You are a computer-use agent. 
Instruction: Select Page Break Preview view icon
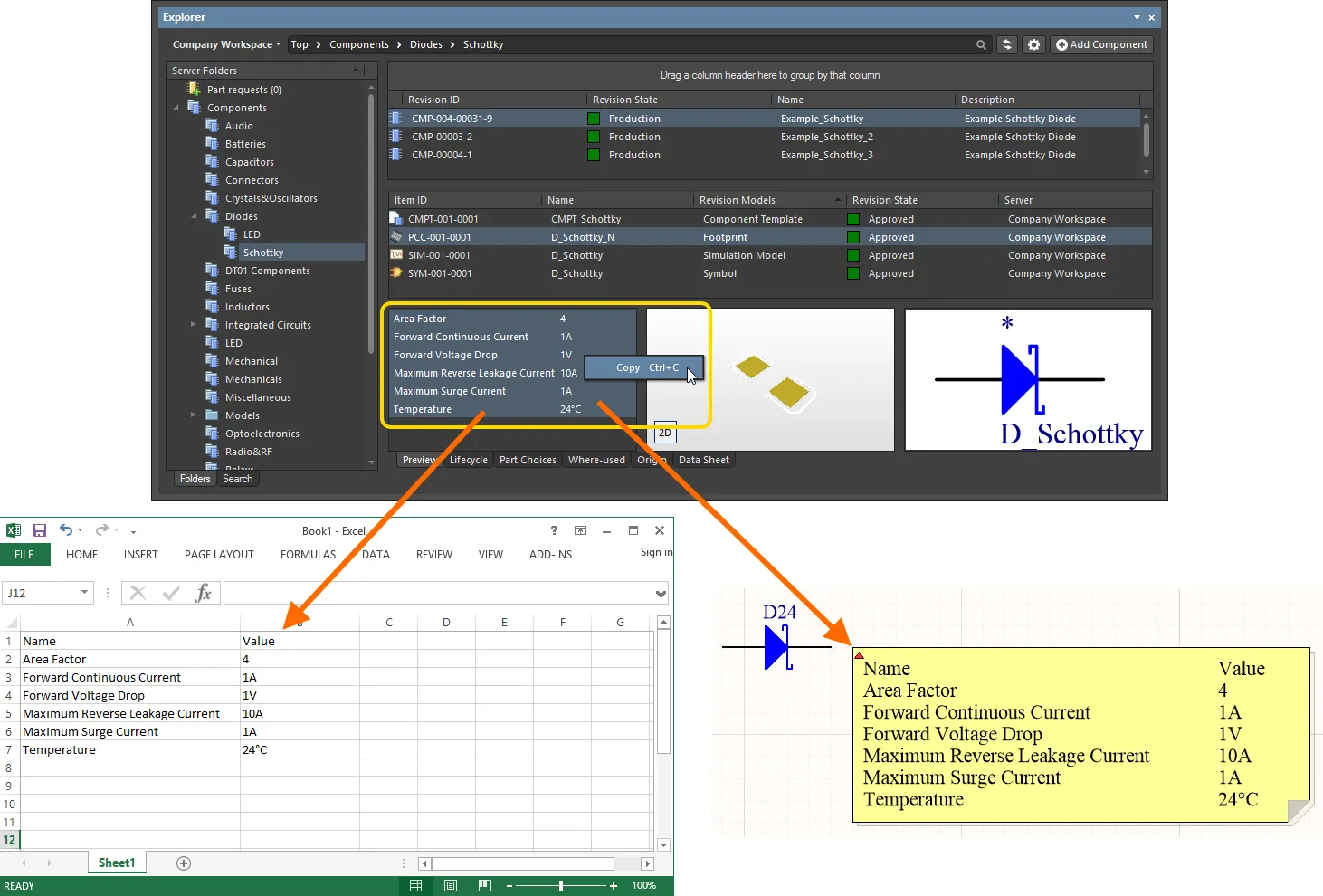485,885
